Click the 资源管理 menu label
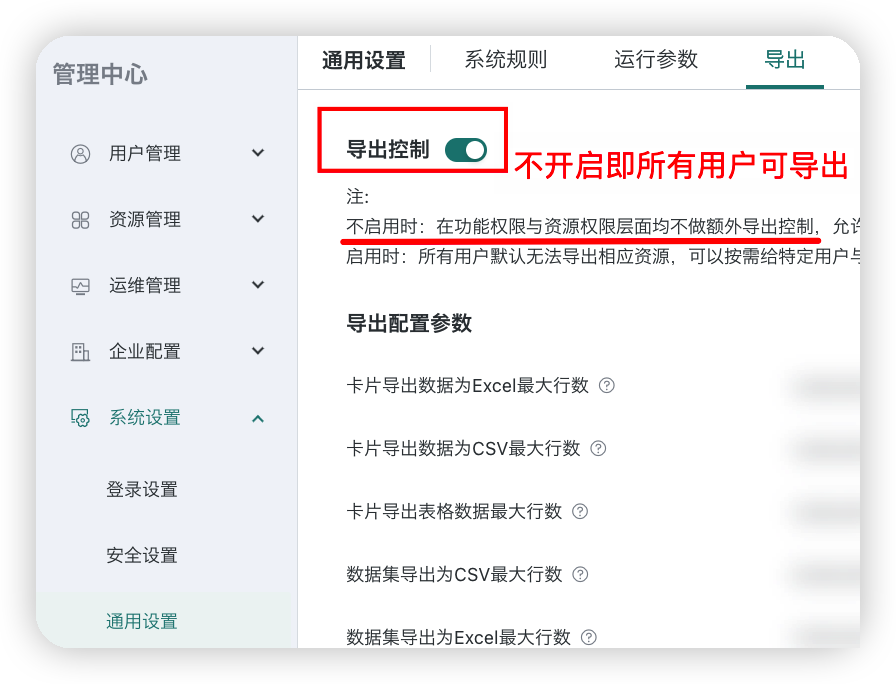 [145, 219]
